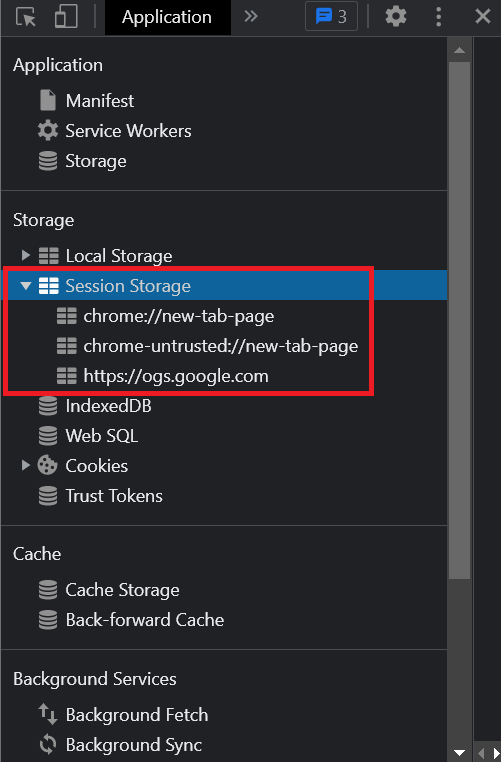Show more DevTools tabs chevron

tap(251, 17)
